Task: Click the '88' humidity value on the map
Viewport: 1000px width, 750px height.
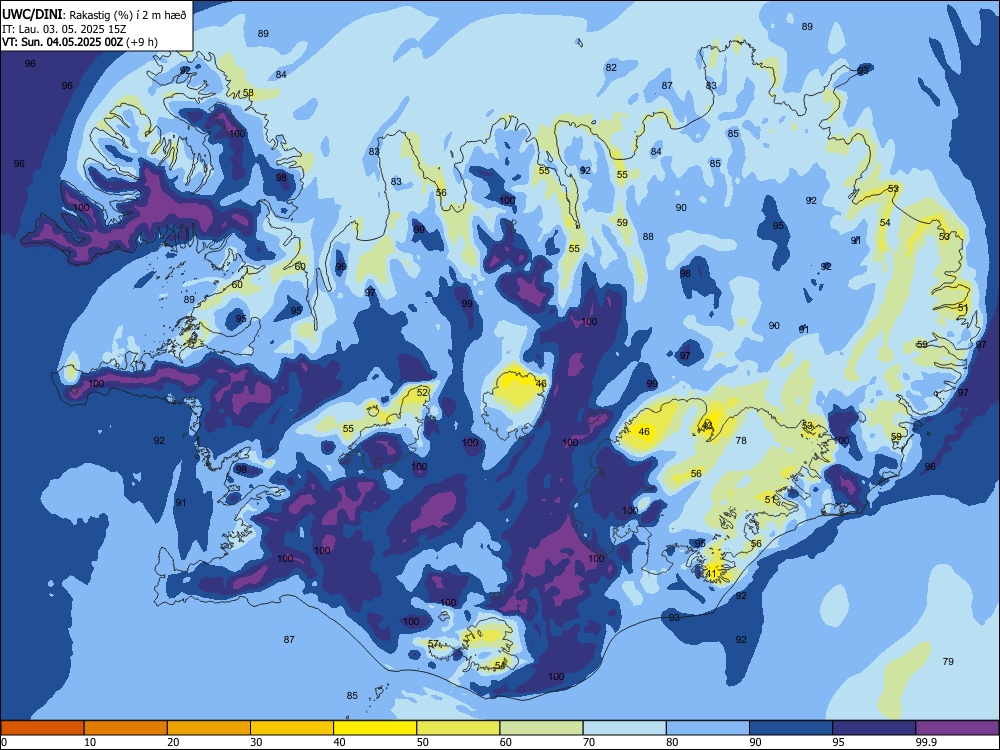Action: tap(648, 237)
